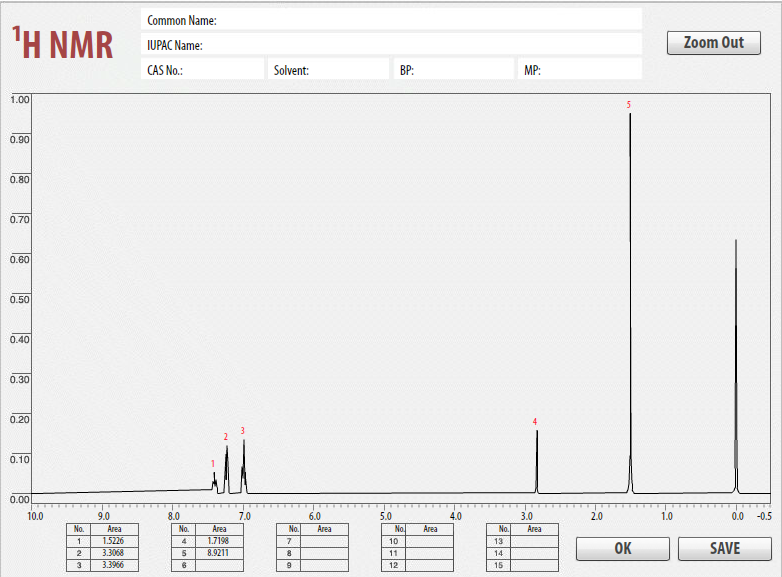Click the 5.0 ppm axis label
The height and width of the screenshot is (577, 782).
tap(386, 516)
